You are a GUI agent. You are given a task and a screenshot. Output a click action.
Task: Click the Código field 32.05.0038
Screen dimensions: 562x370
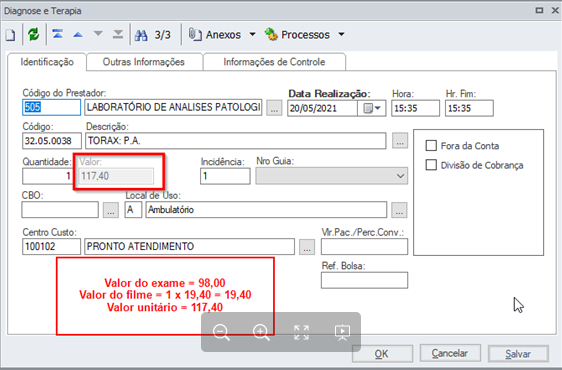click(52, 141)
